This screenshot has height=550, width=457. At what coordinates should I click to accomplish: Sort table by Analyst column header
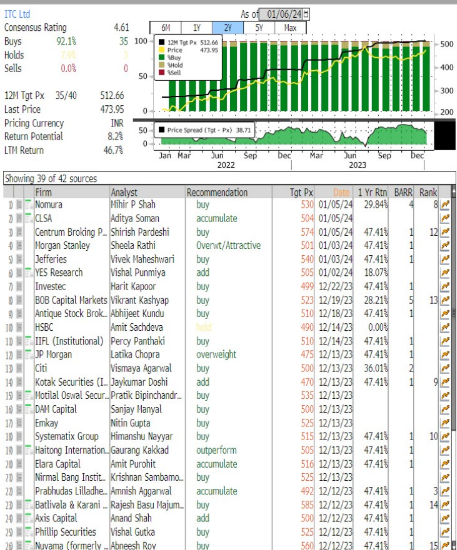pyautogui.click(x=147, y=192)
